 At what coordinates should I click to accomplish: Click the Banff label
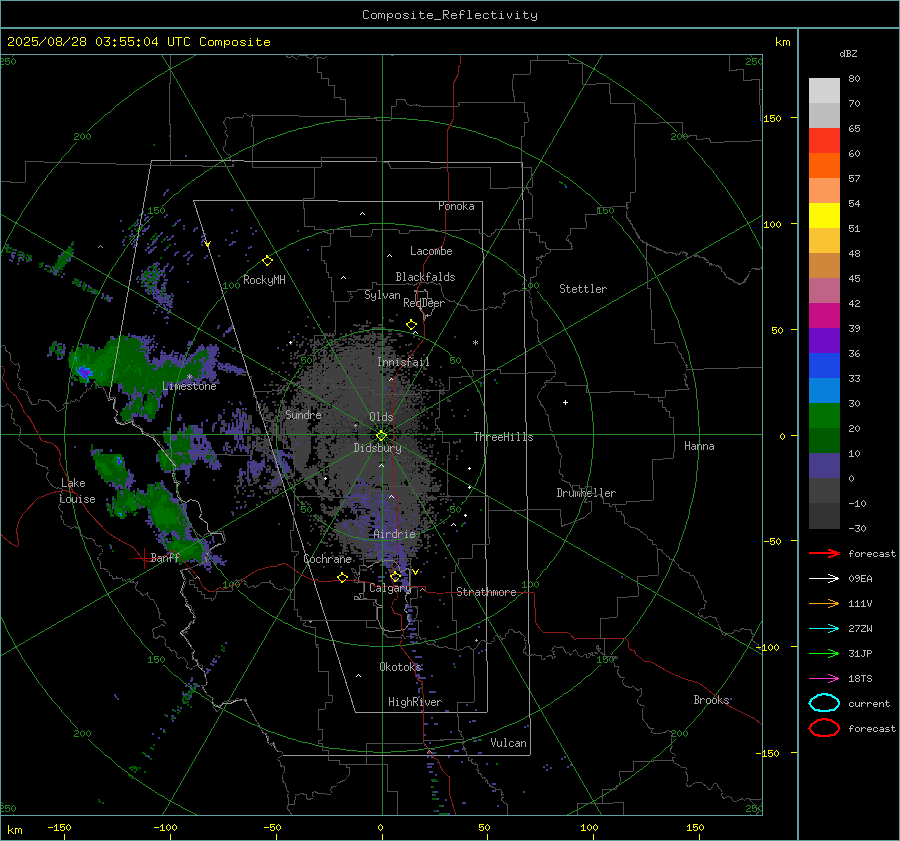[x=165, y=557]
